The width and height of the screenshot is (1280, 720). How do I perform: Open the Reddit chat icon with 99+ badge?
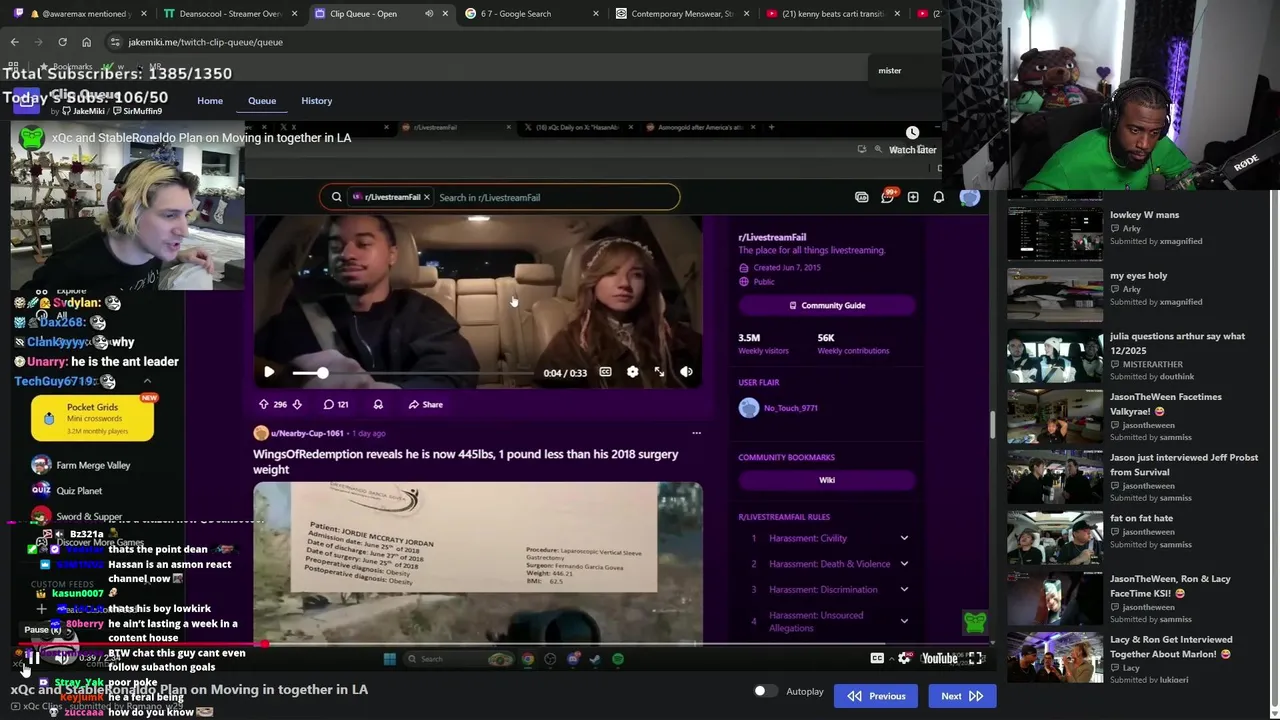point(887,197)
